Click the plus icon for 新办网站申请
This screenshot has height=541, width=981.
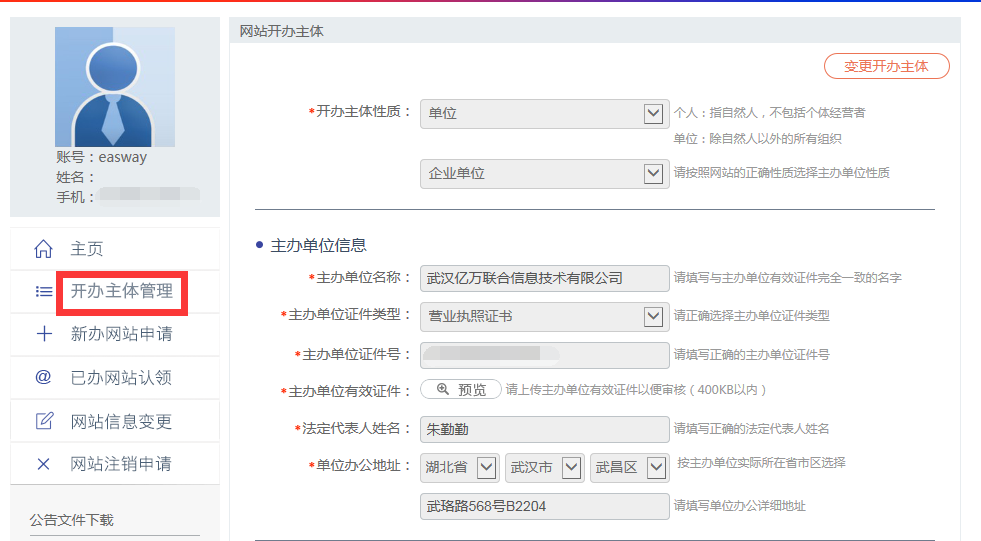coord(43,334)
